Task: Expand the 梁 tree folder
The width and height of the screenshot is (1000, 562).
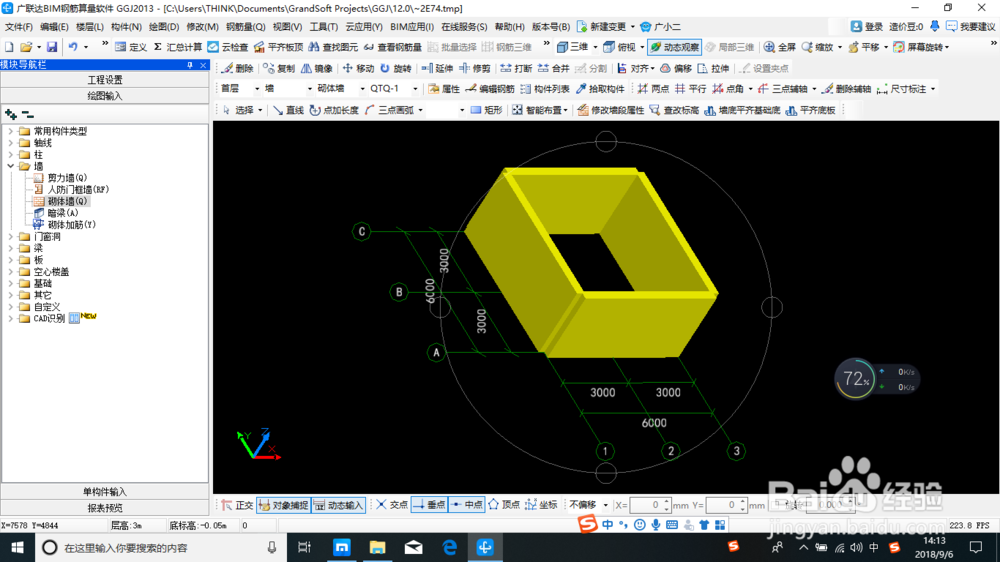Action: (x=11, y=249)
